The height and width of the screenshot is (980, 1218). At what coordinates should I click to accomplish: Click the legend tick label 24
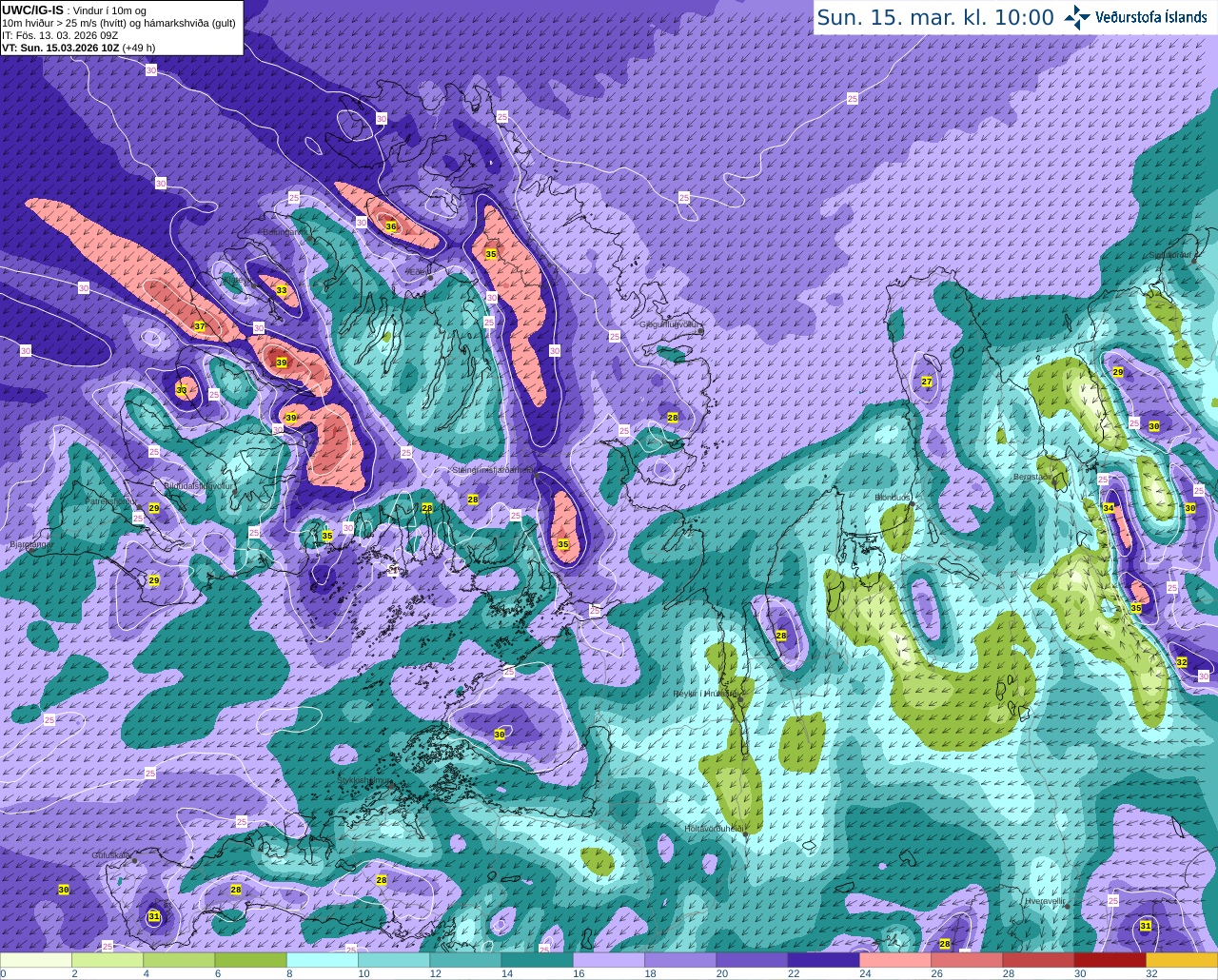point(865,973)
